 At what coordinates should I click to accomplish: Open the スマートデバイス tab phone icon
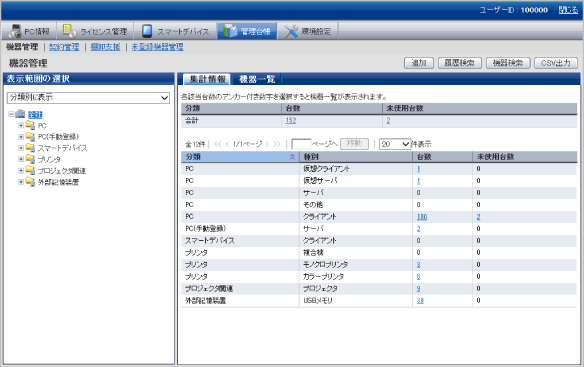(x=147, y=31)
